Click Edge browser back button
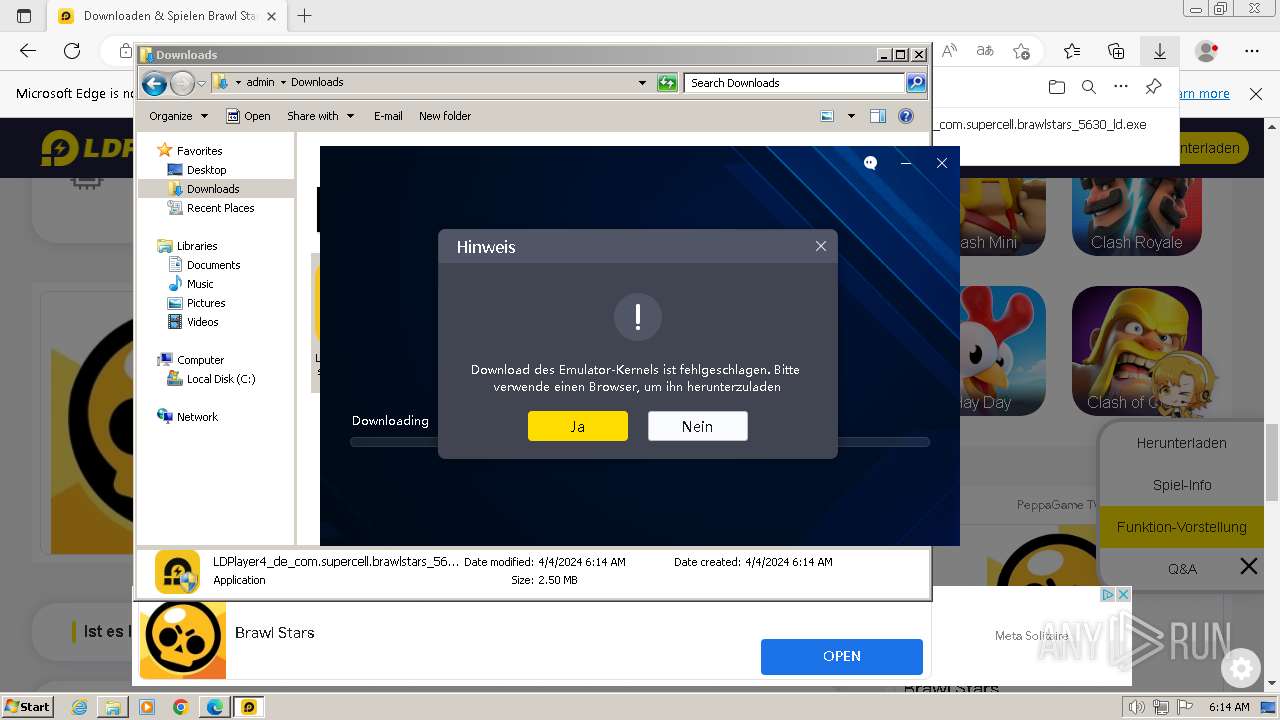The width and height of the screenshot is (1280, 720). 28,51
